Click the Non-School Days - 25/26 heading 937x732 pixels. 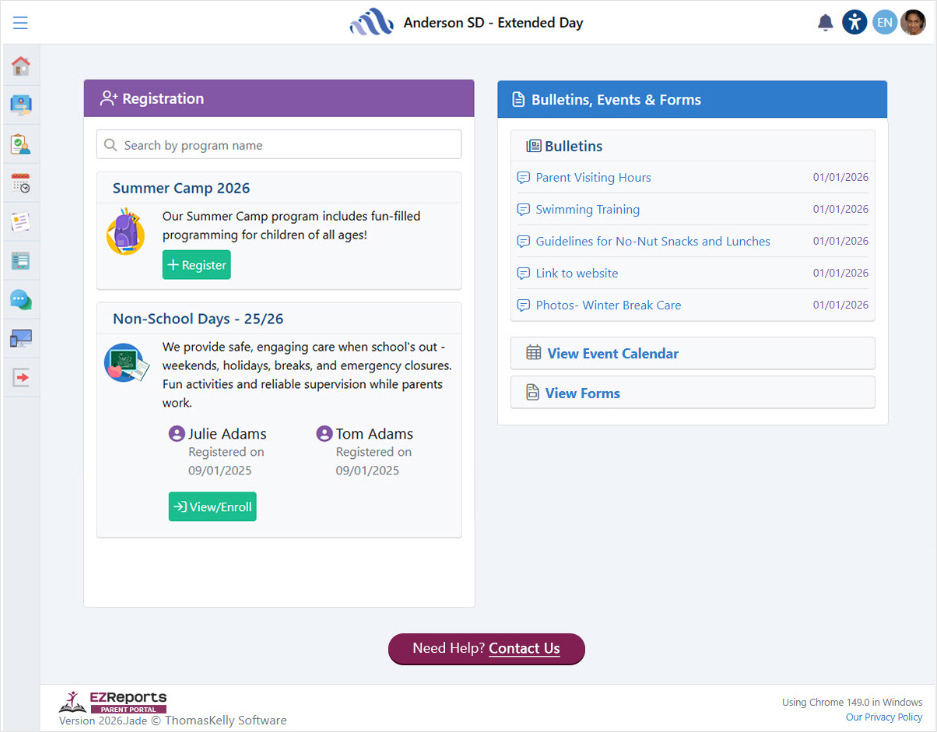click(198, 319)
